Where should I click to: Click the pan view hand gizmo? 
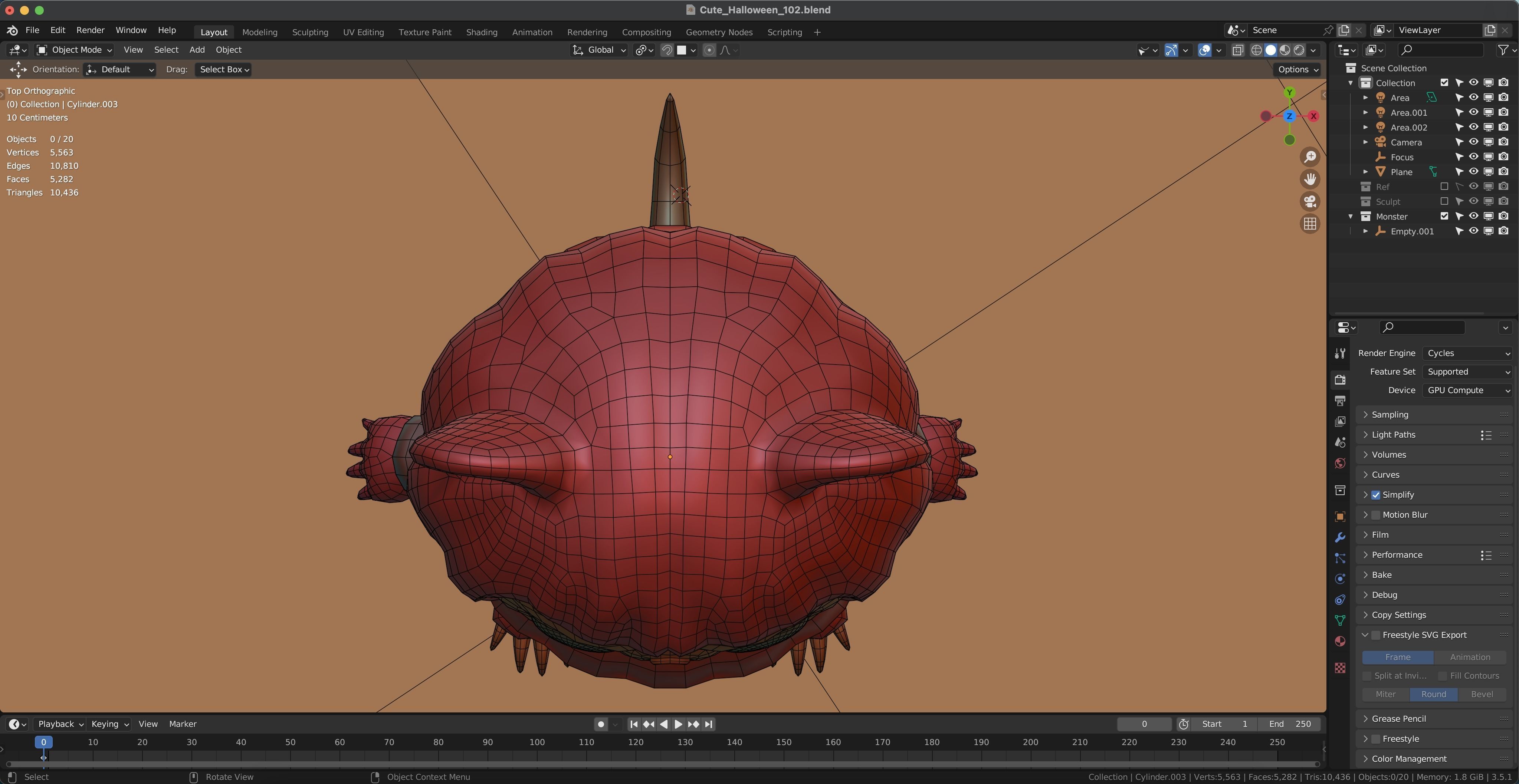coord(1310,179)
